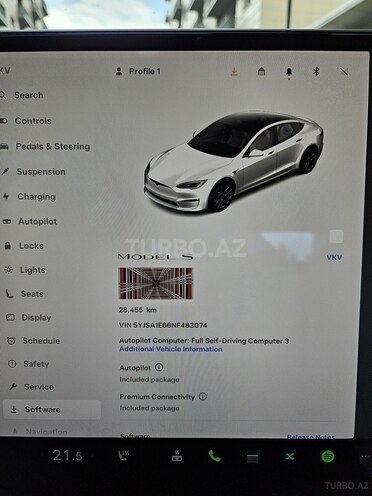Tap the alert icon beside Safety
Image resolution: width=372 pixels, height=496 pixels.
pyautogui.click(x=12, y=364)
